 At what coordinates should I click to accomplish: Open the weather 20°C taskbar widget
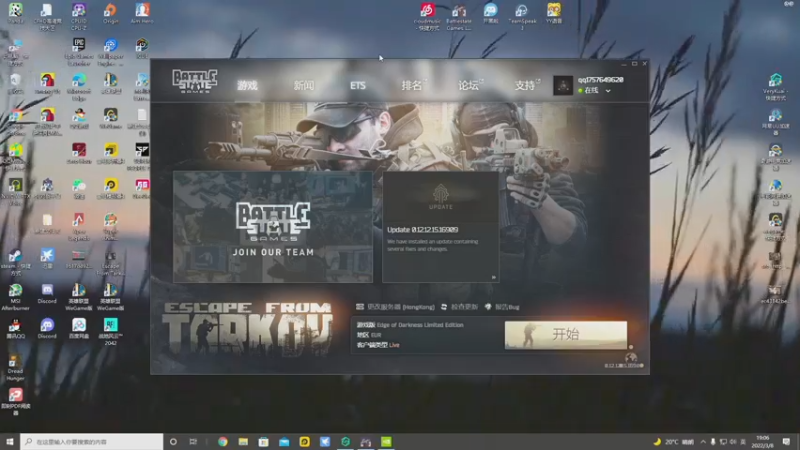pos(673,441)
